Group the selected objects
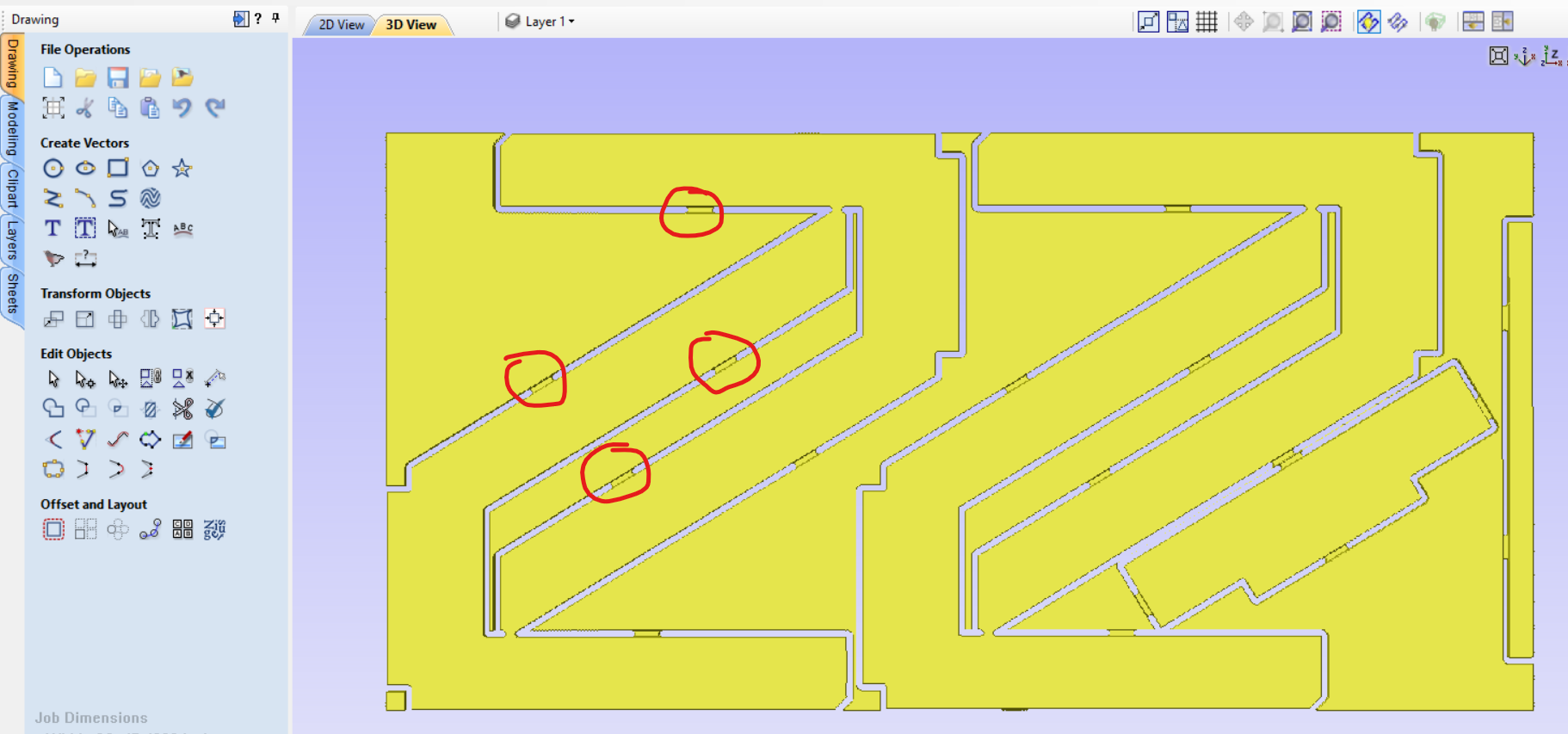Viewport: 1568px width, 734px height. [150, 379]
